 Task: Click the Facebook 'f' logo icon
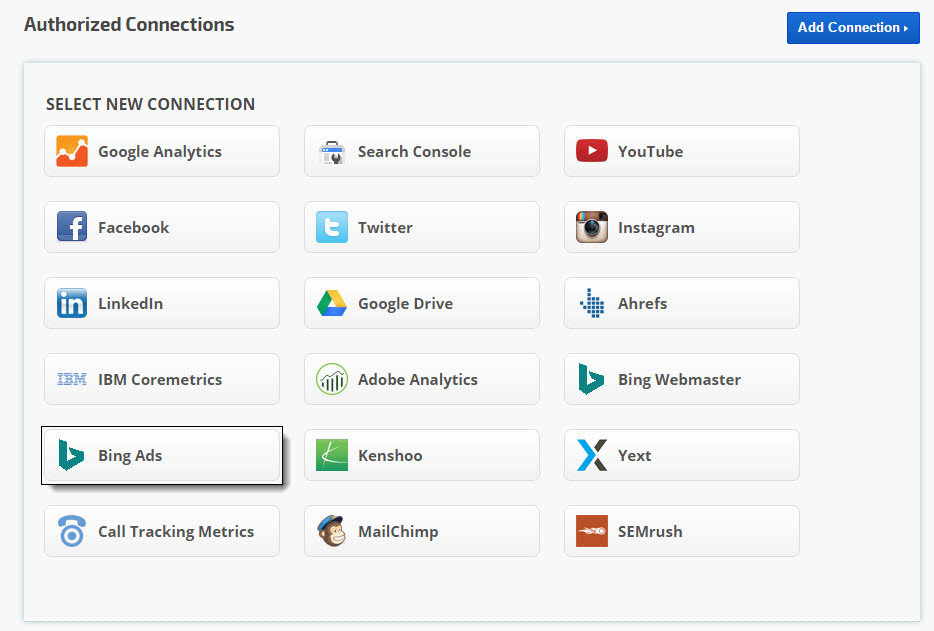[72, 227]
